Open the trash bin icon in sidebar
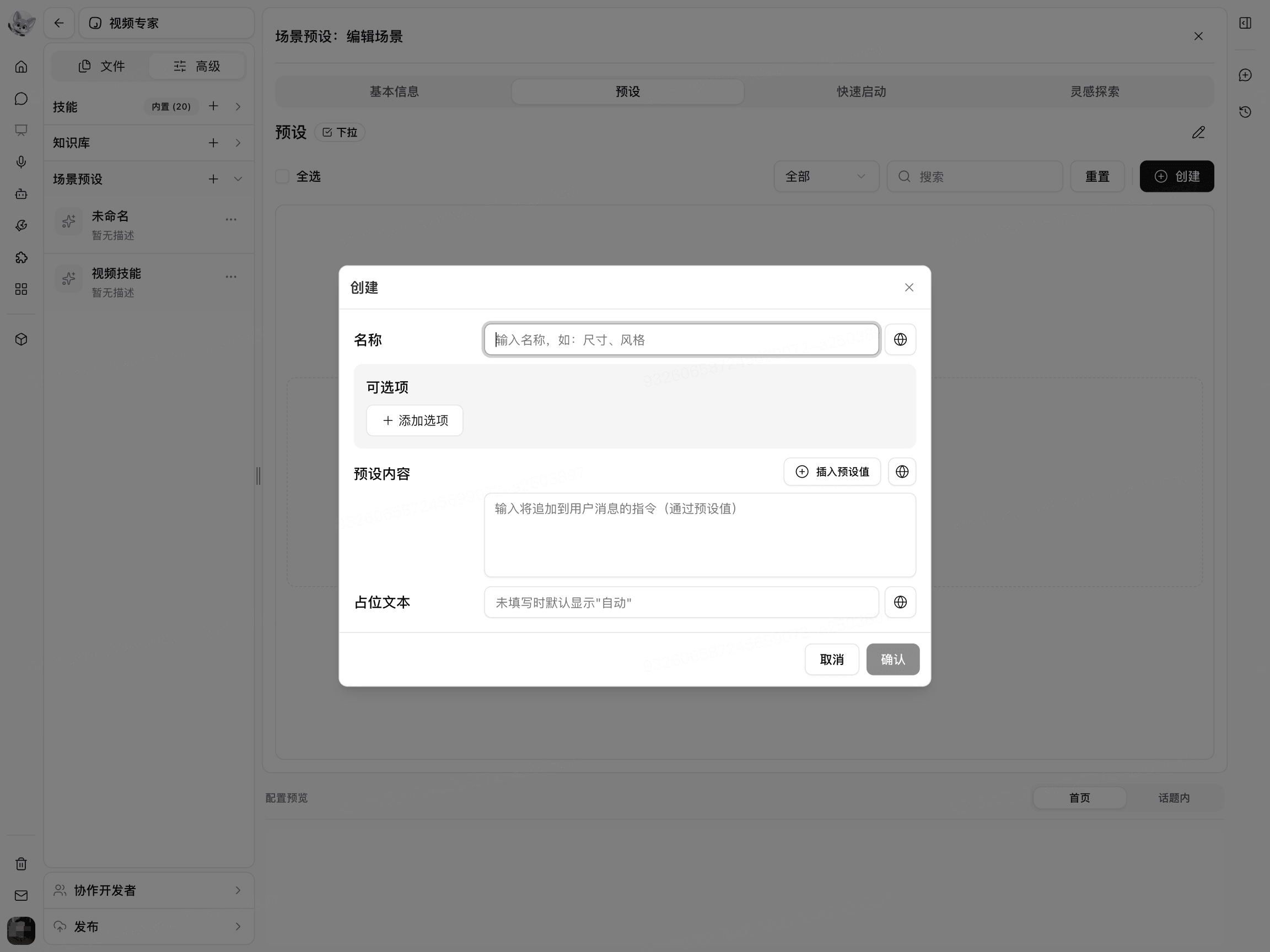The height and width of the screenshot is (952, 1270). click(x=21, y=864)
